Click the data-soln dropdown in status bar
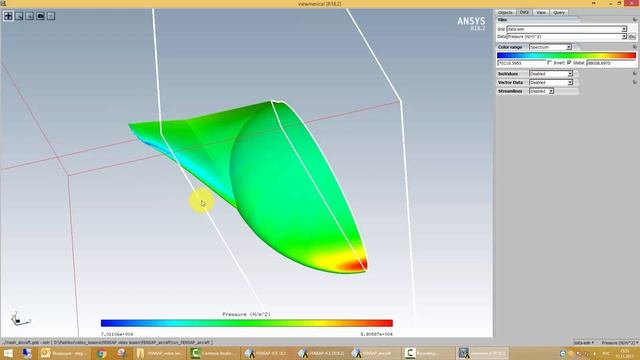Viewport: 640px width, 360px height. pyautogui.click(x=584, y=342)
